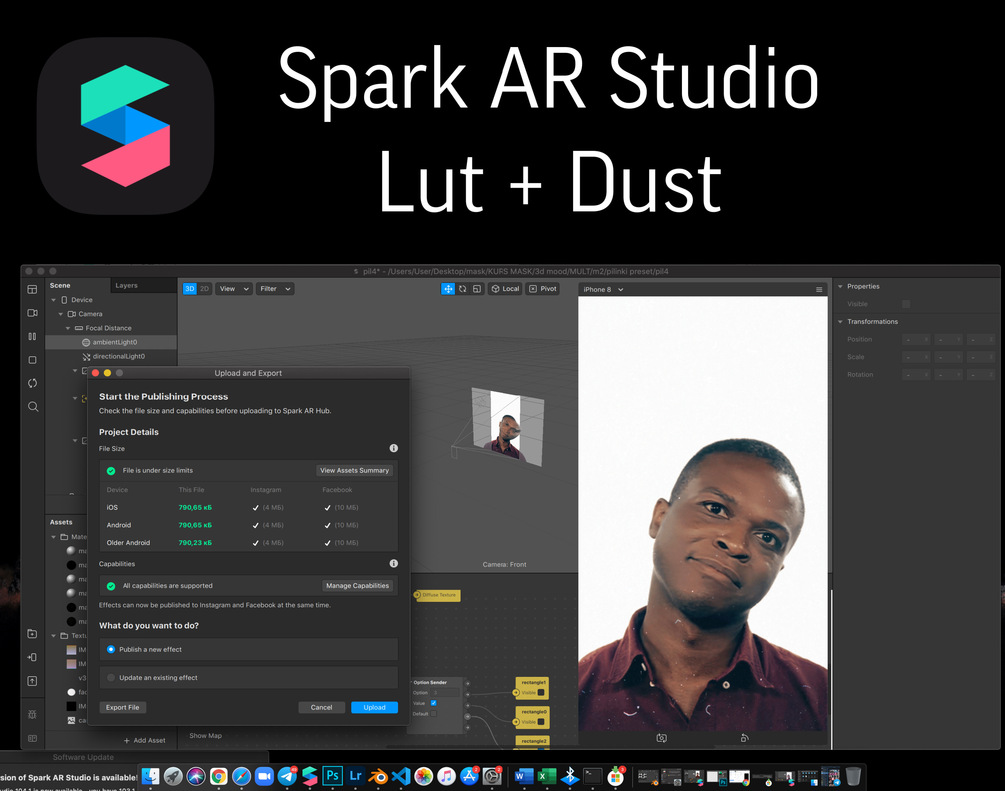Select the move manipulator tool in viewport
Image resolution: width=1005 pixels, height=791 pixels.
pos(448,289)
